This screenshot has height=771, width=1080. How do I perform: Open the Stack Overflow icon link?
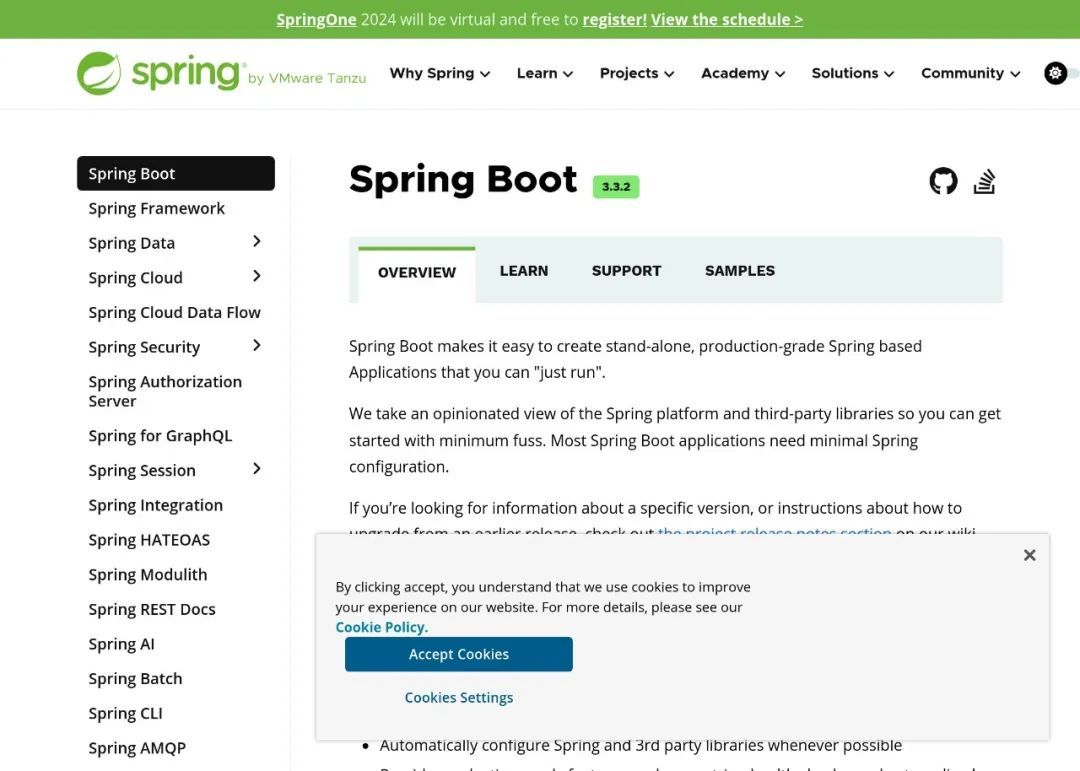coord(984,181)
